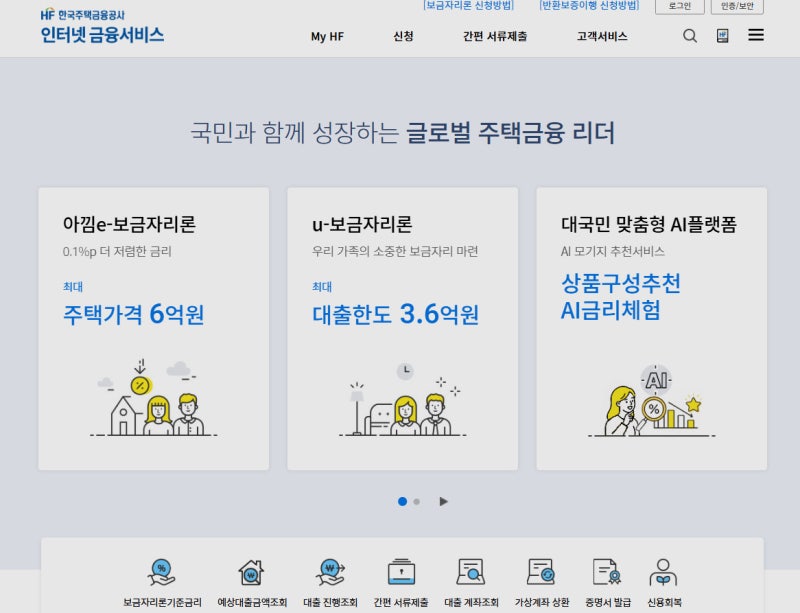
Task: Click the 0.1%p 더 저렴한 금리 text
Action: pyautogui.click(x=117, y=252)
